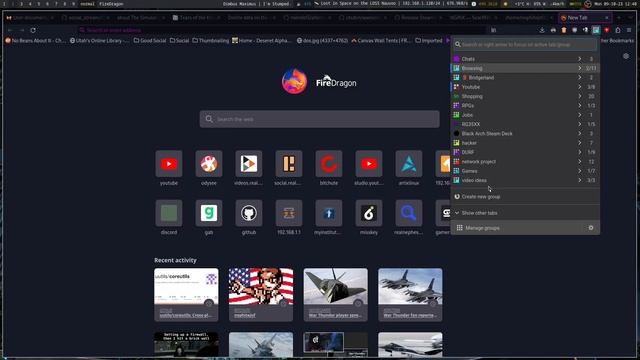
Task: Open the Thumbnailing bookmarks folder
Action: [x=211, y=40]
